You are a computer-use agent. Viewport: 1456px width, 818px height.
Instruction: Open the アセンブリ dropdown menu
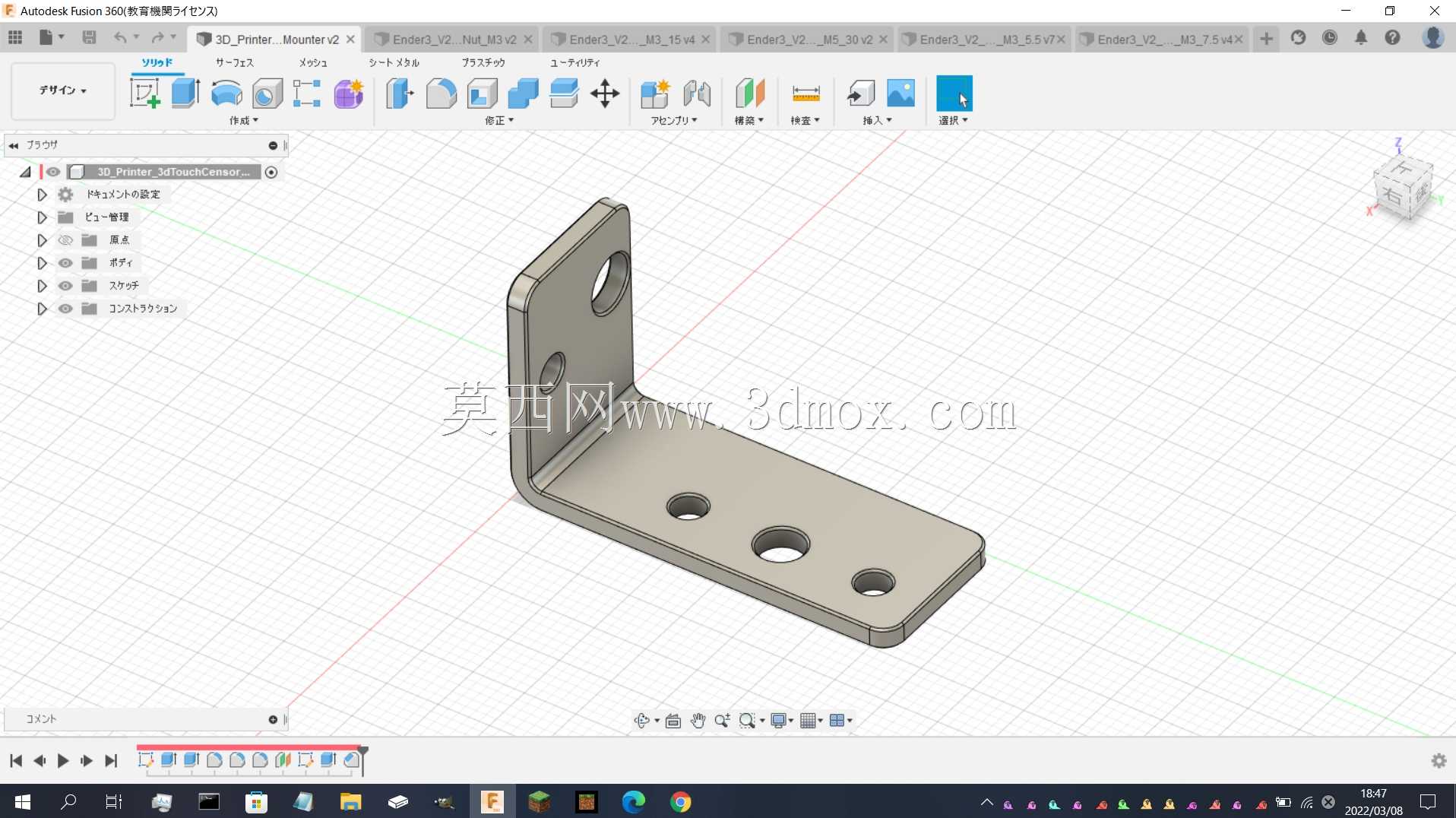tap(673, 121)
